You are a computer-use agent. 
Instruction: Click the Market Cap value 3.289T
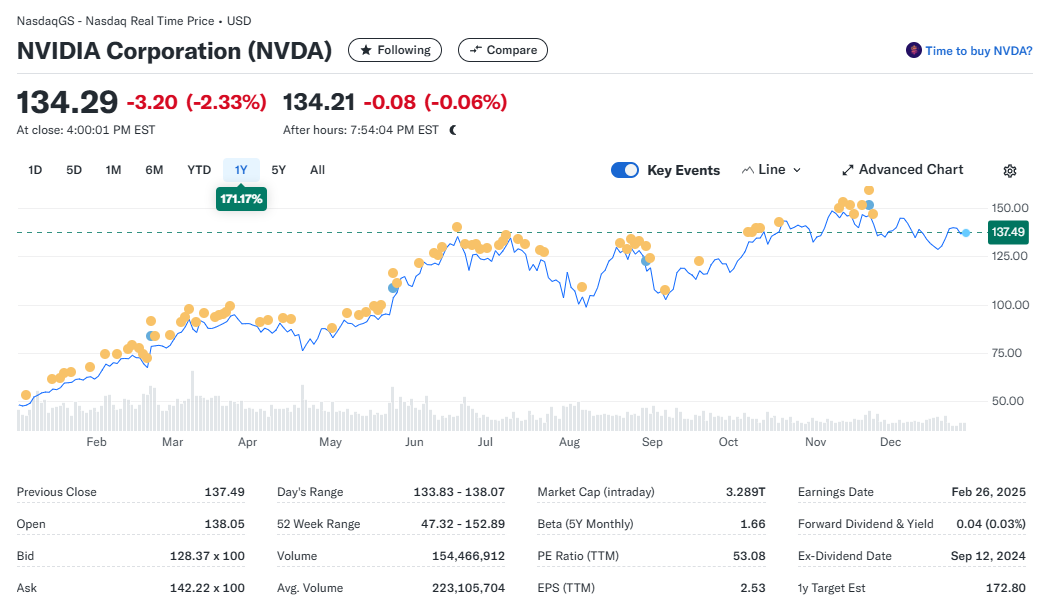click(x=746, y=492)
